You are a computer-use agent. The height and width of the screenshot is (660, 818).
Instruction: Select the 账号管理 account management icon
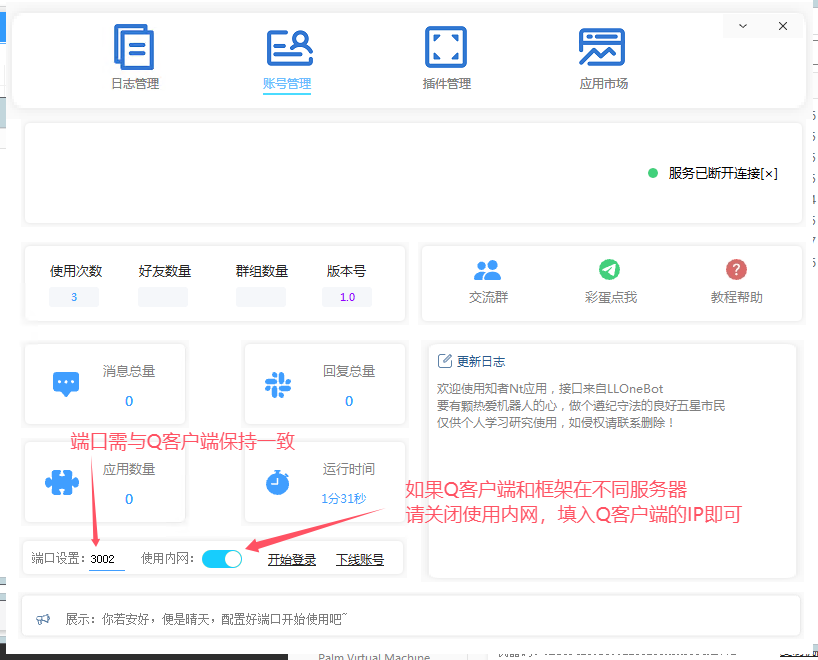tap(290, 47)
